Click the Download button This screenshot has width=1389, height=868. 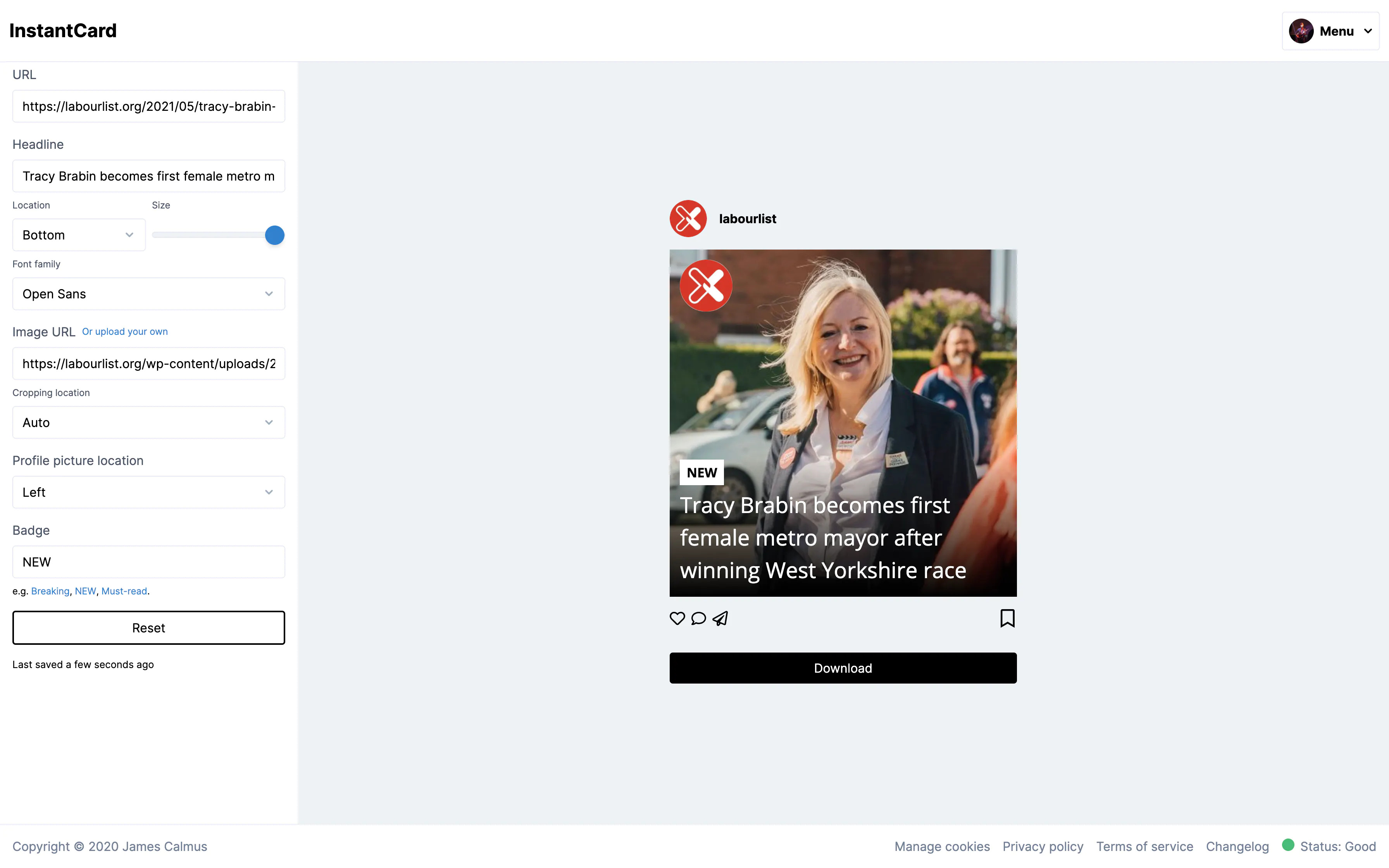click(843, 668)
